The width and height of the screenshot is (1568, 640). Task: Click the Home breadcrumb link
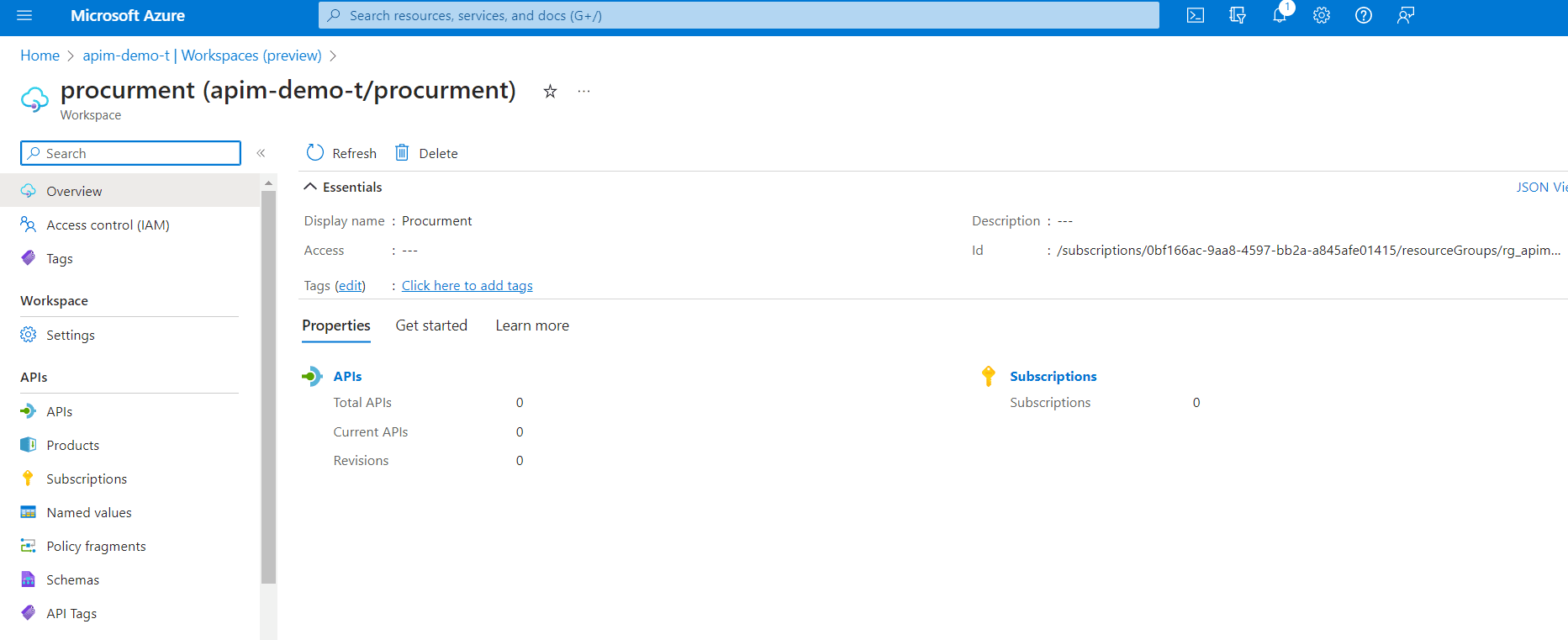click(40, 56)
